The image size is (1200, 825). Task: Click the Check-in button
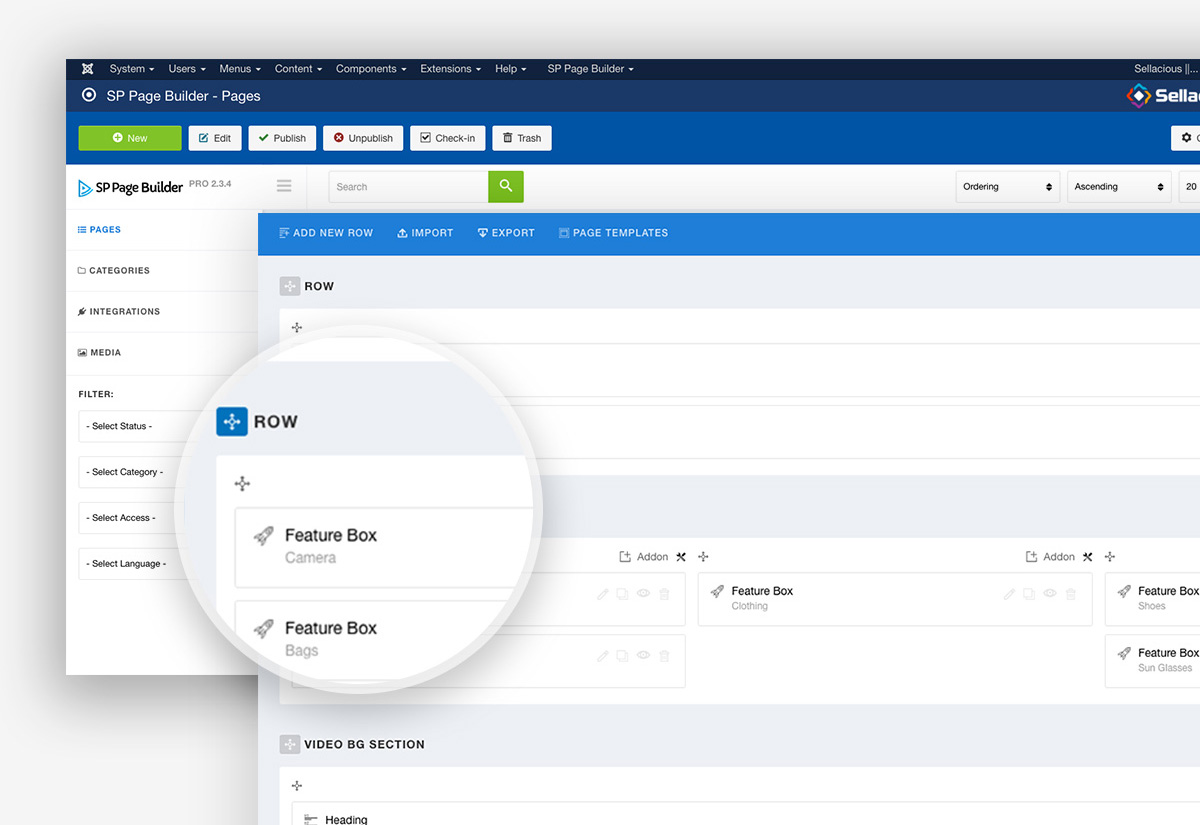pyautogui.click(x=448, y=138)
